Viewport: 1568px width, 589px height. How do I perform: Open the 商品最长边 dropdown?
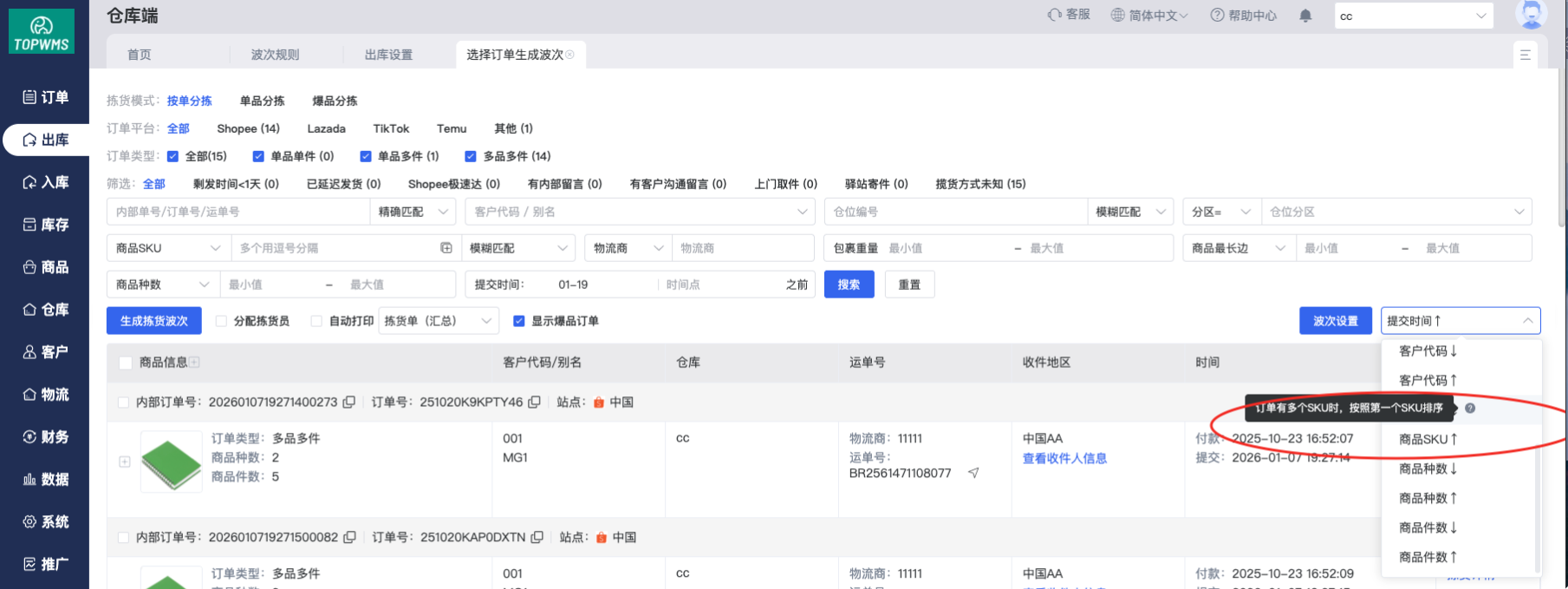[1239, 248]
